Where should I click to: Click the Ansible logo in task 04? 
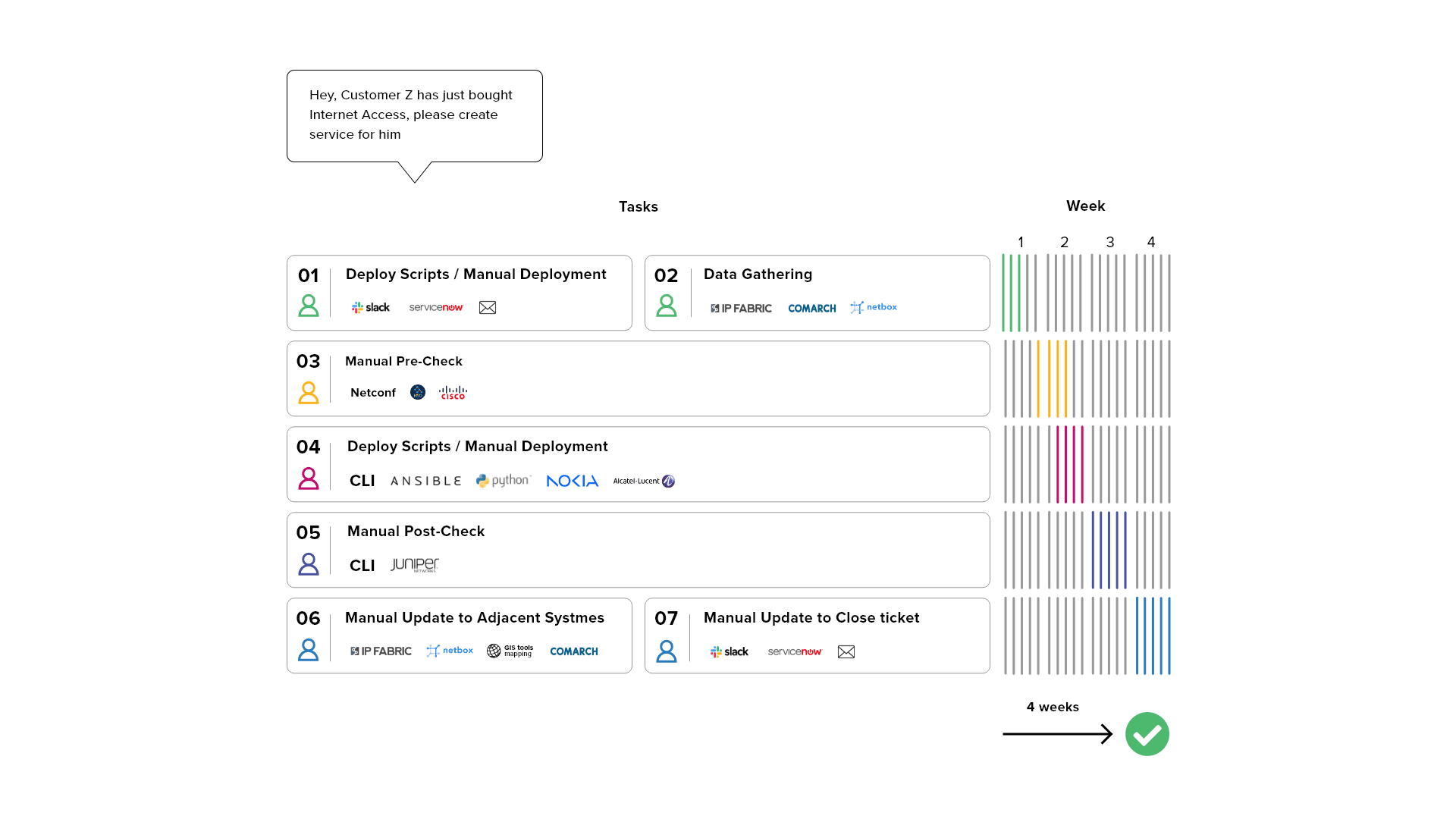pyautogui.click(x=425, y=481)
